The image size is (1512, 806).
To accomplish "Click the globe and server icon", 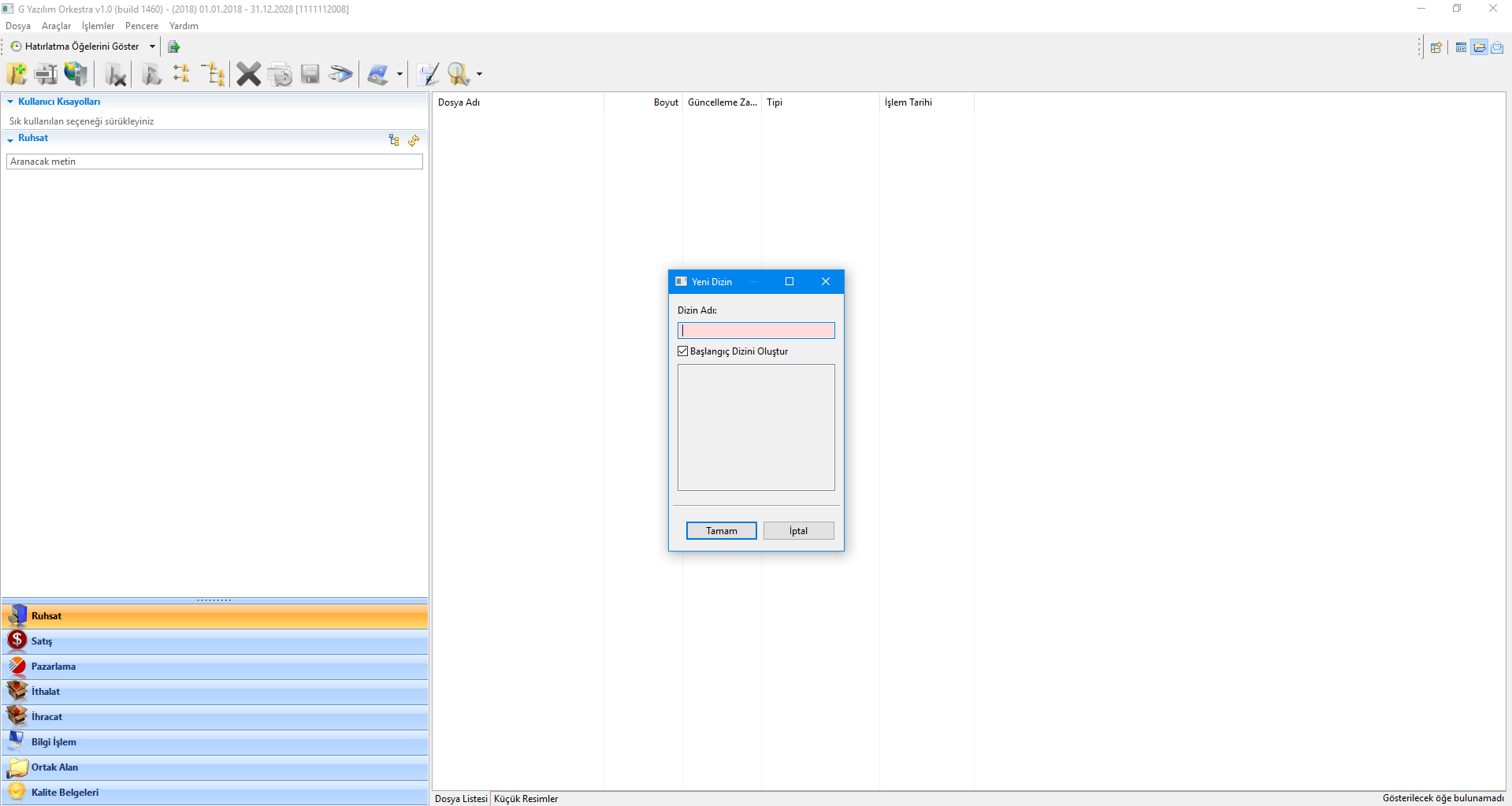I will coord(76,74).
